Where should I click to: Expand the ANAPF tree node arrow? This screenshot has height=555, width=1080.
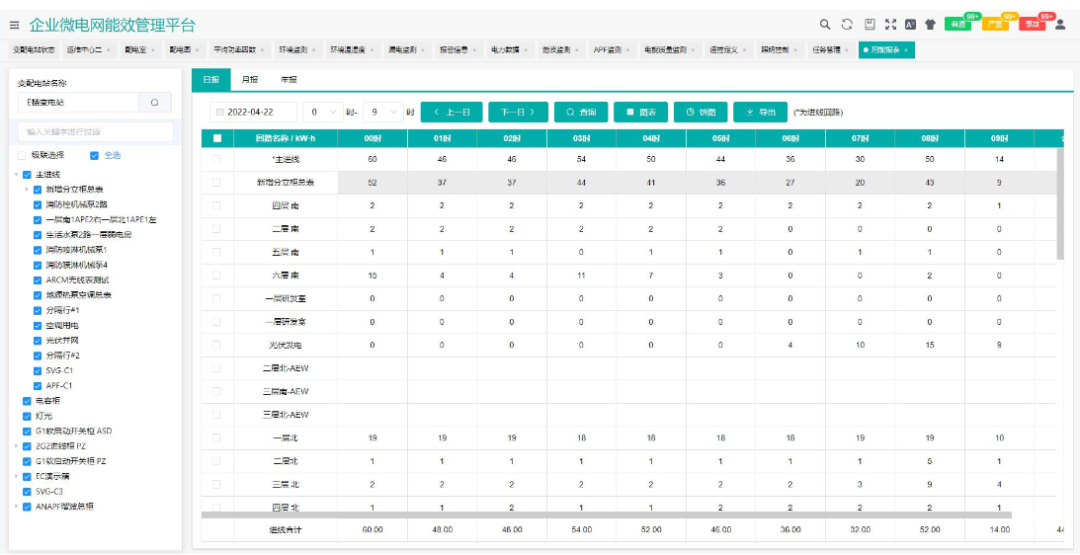pos(17,507)
